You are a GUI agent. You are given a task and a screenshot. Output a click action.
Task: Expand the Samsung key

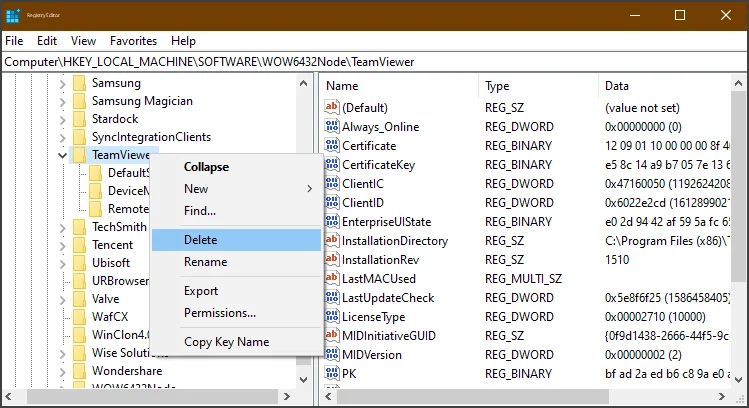(x=63, y=84)
